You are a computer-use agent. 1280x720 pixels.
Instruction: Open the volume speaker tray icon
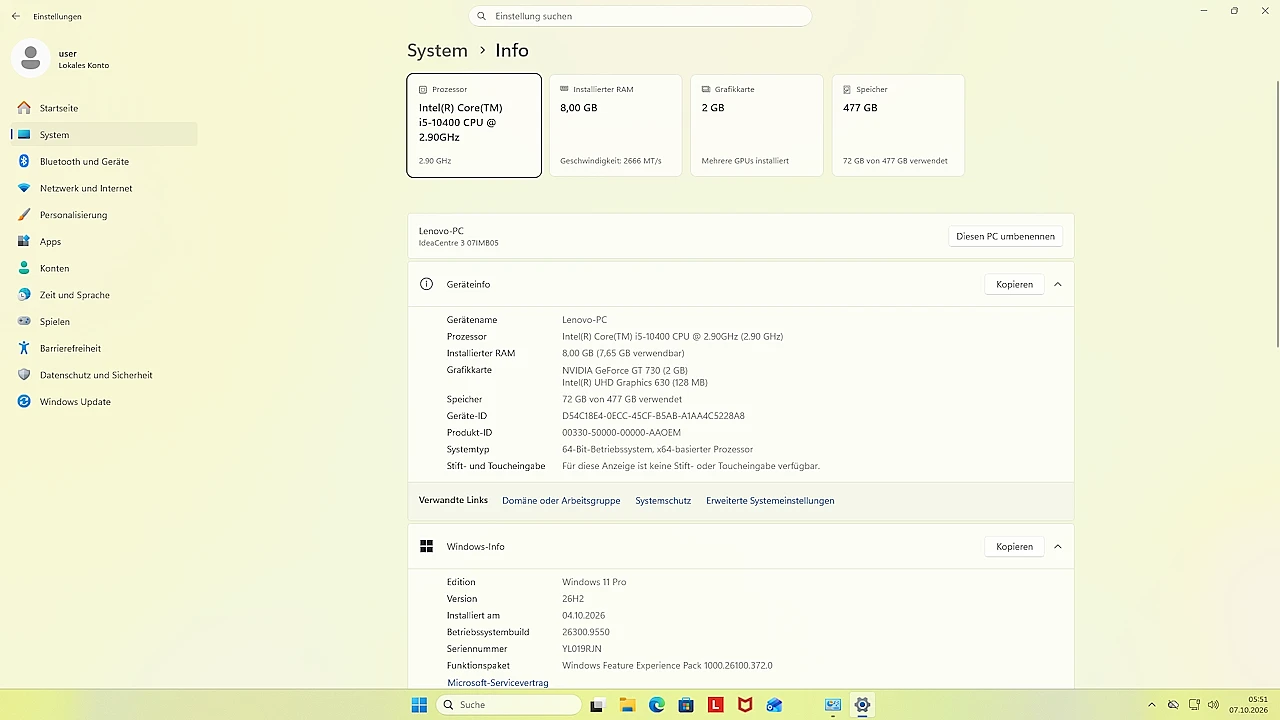point(1214,705)
